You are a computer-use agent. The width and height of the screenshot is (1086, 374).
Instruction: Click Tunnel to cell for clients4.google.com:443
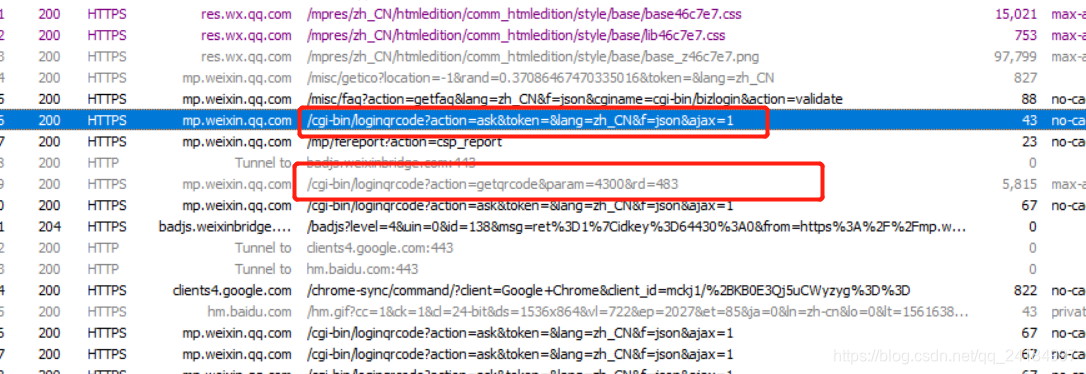point(263,249)
